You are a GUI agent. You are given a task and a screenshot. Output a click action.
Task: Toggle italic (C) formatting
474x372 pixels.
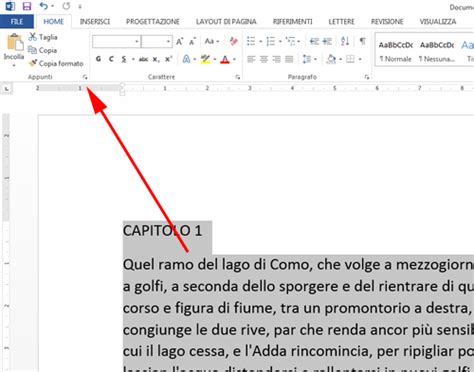111,59
